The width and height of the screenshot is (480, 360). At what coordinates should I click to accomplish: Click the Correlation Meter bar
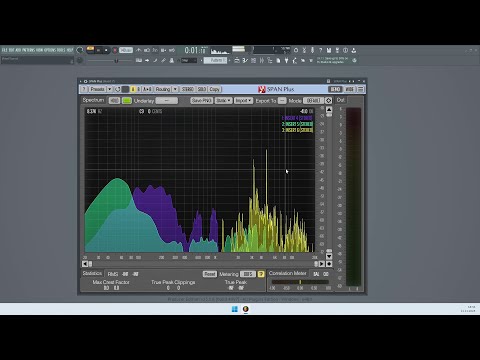(x=300, y=282)
